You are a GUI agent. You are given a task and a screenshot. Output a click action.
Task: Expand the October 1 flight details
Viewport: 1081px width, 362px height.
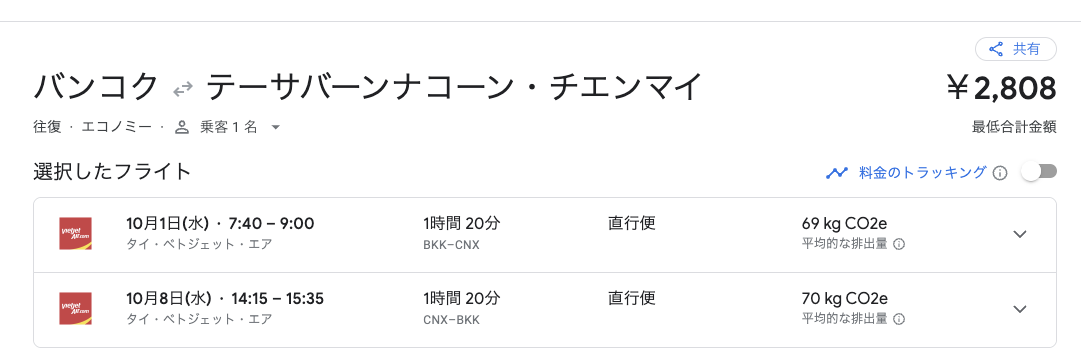click(x=1020, y=234)
